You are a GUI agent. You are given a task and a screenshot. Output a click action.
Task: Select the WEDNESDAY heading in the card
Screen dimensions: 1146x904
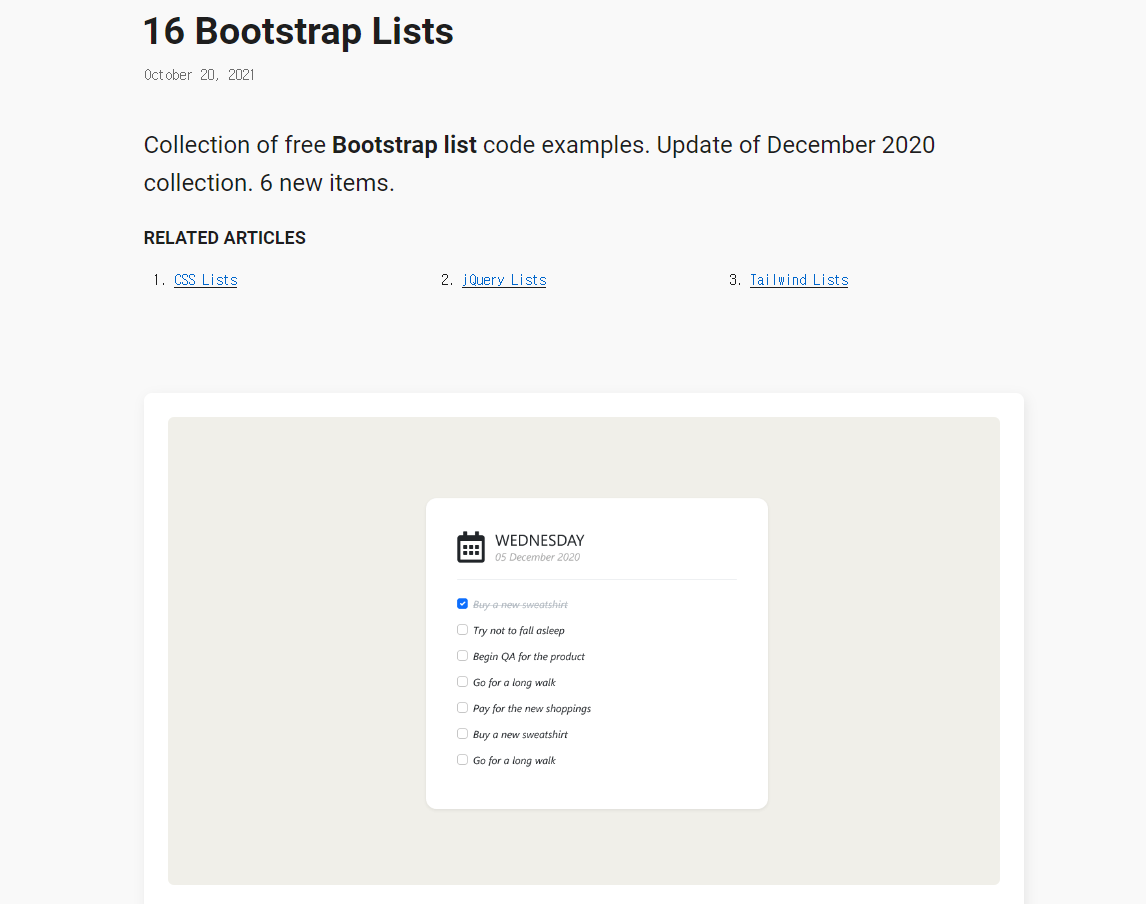point(539,541)
